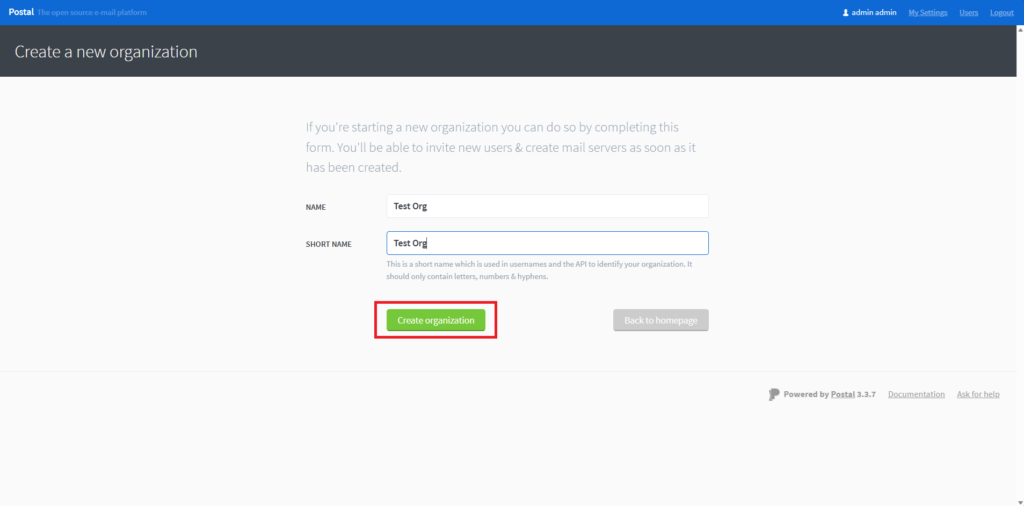Open the Postal link in footer
Viewport: 1024px width, 506px height.
click(x=842, y=394)
